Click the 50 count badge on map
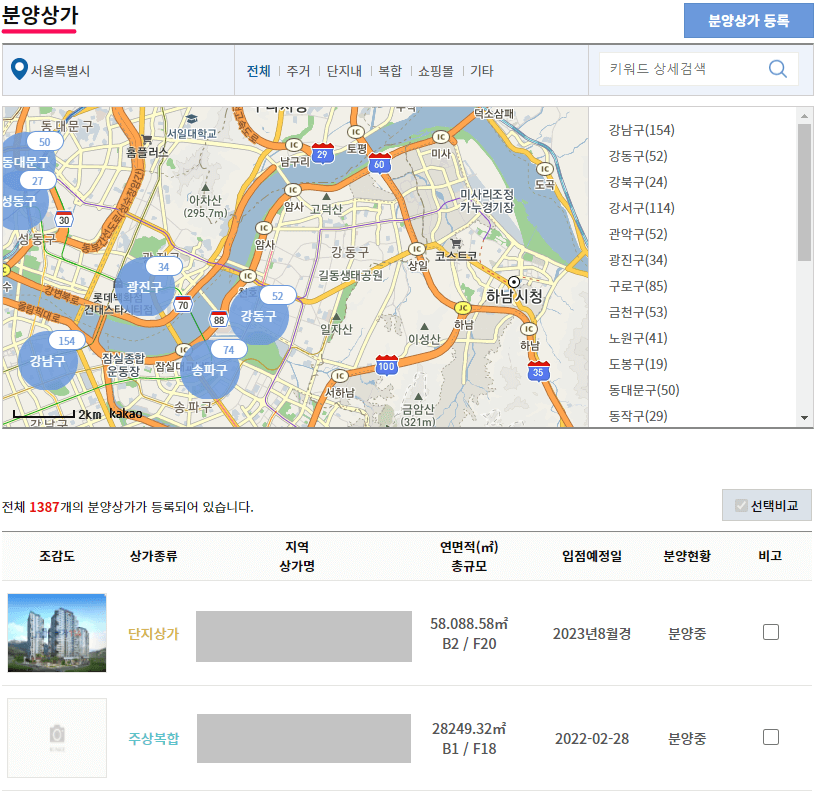This screenshot has width=818, height=794. click(x=45, y=141)
